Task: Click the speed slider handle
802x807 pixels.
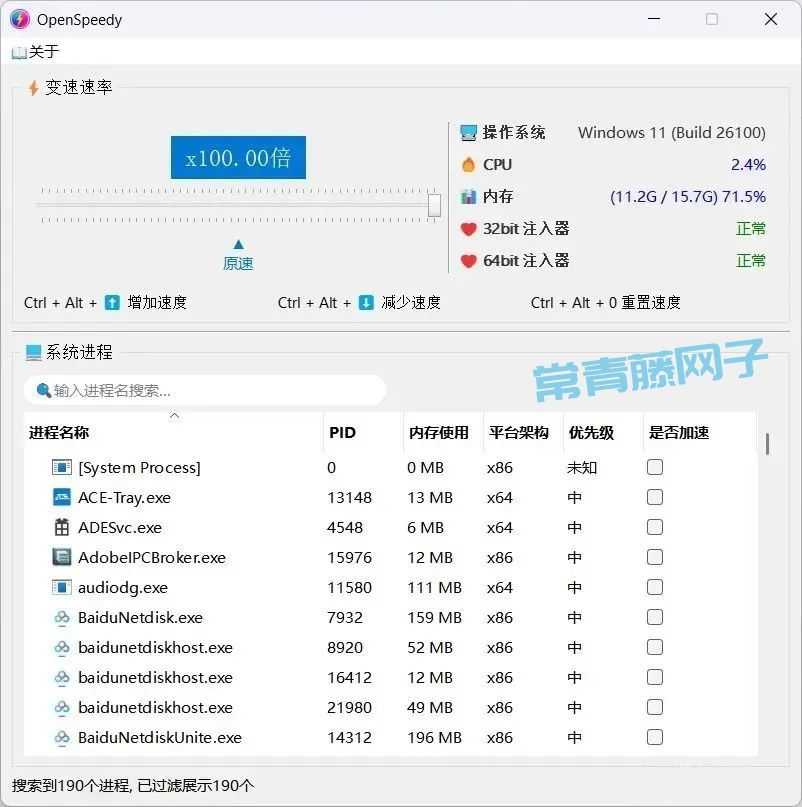Action: click(x=434, y=205)
